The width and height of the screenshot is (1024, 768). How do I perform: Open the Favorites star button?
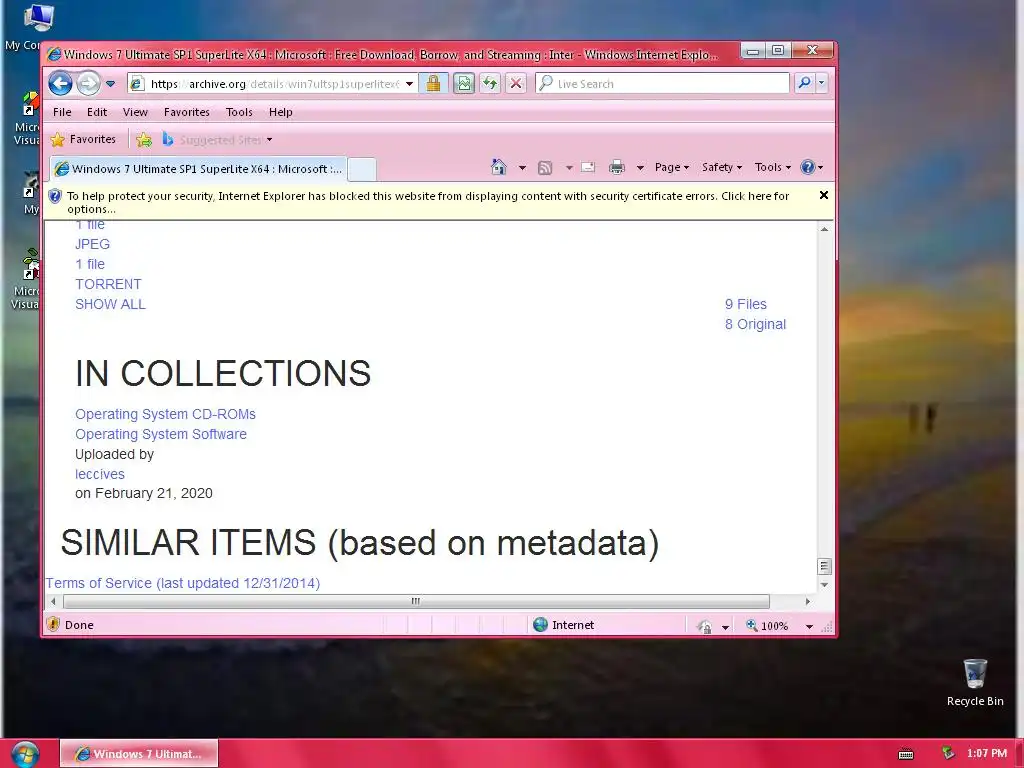[83, 139]
